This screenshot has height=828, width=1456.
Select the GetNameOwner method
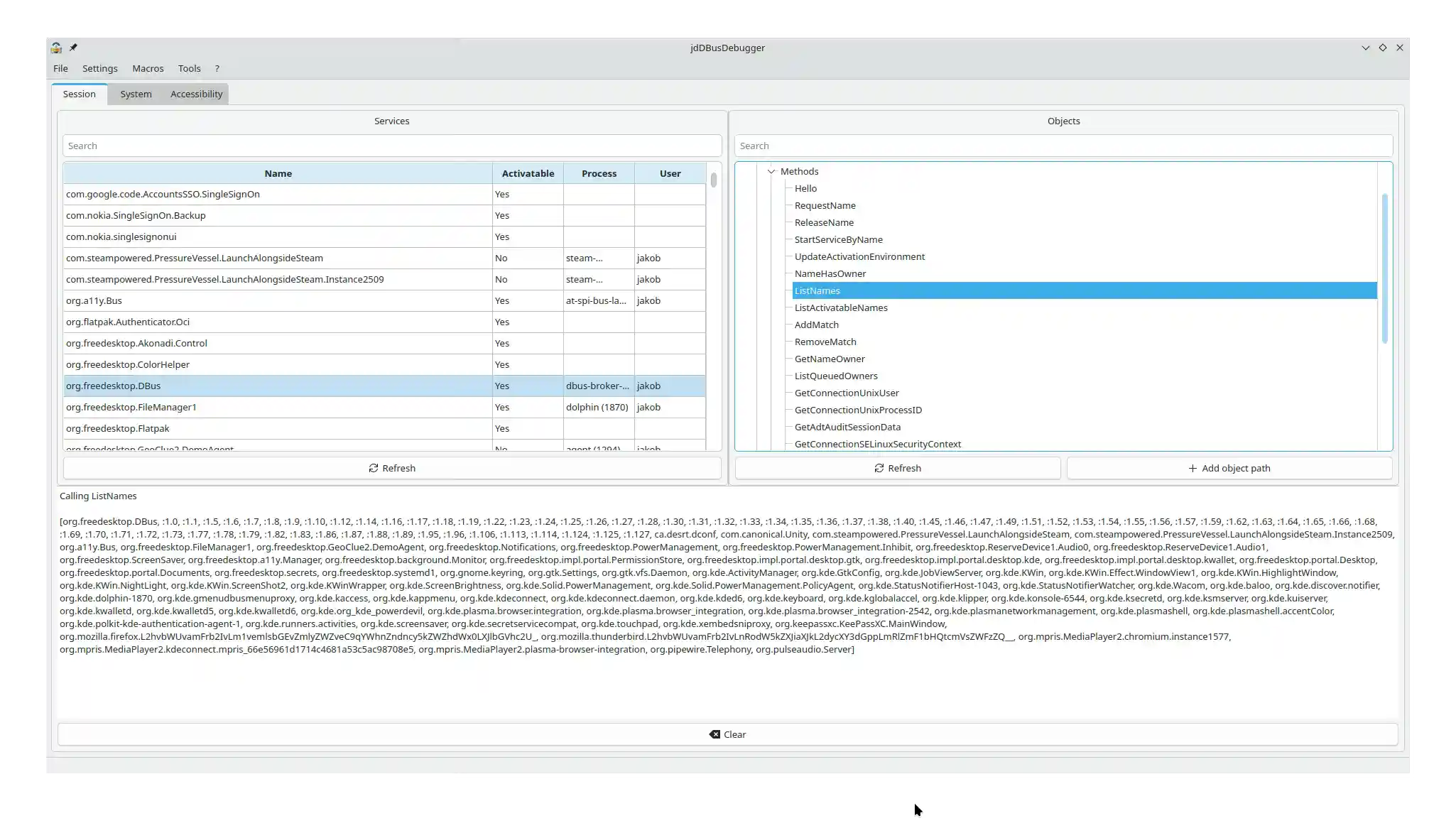[829, 359]
